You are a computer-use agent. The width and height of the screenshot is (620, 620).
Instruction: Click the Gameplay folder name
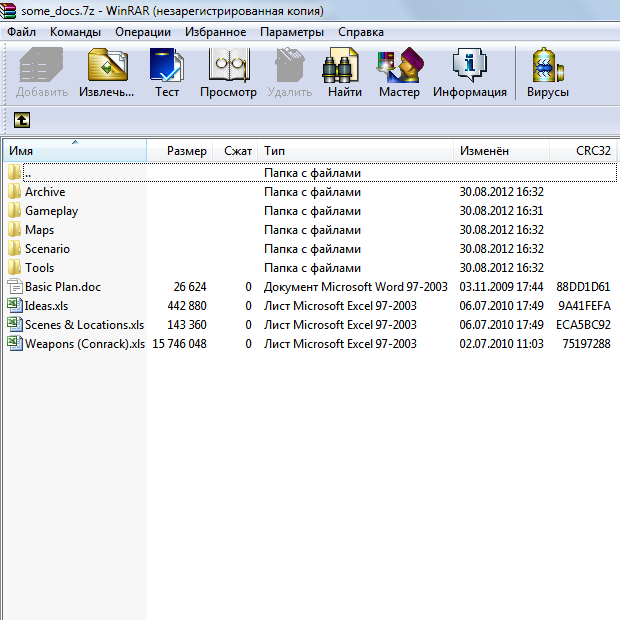[51, 211]
